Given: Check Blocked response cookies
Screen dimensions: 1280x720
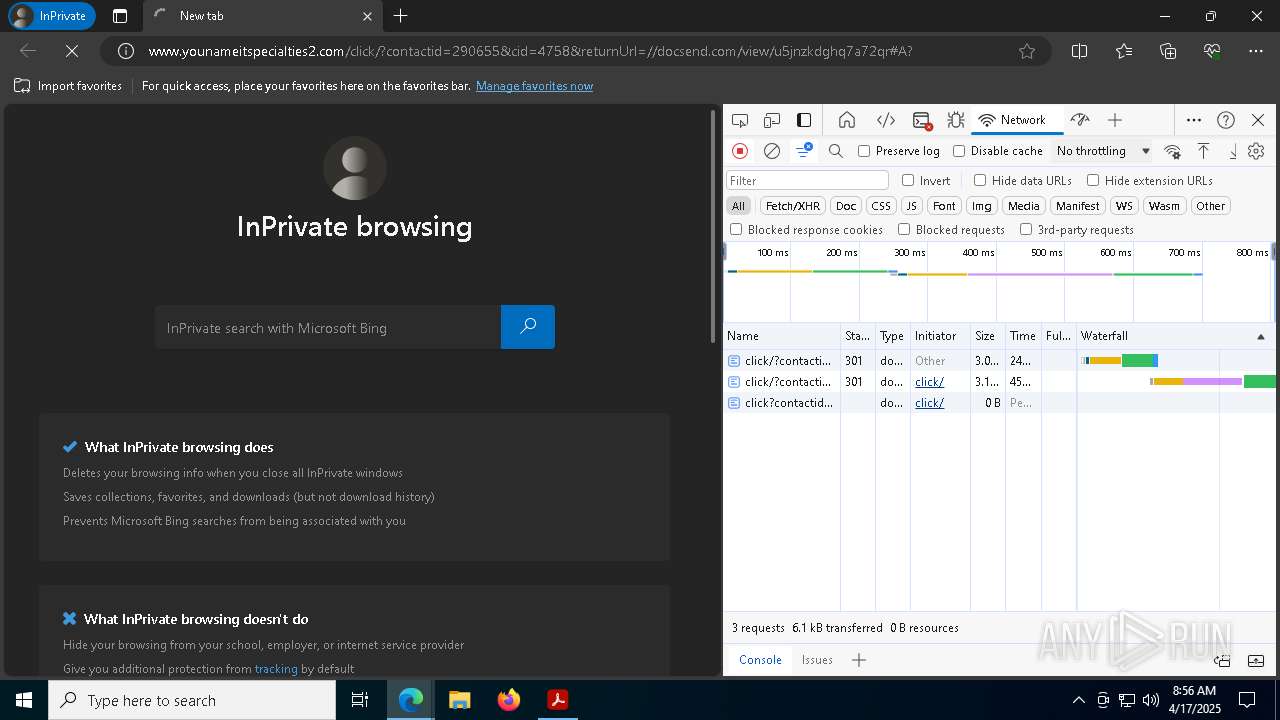Looking at the screenshot, I should coord(736,229).
